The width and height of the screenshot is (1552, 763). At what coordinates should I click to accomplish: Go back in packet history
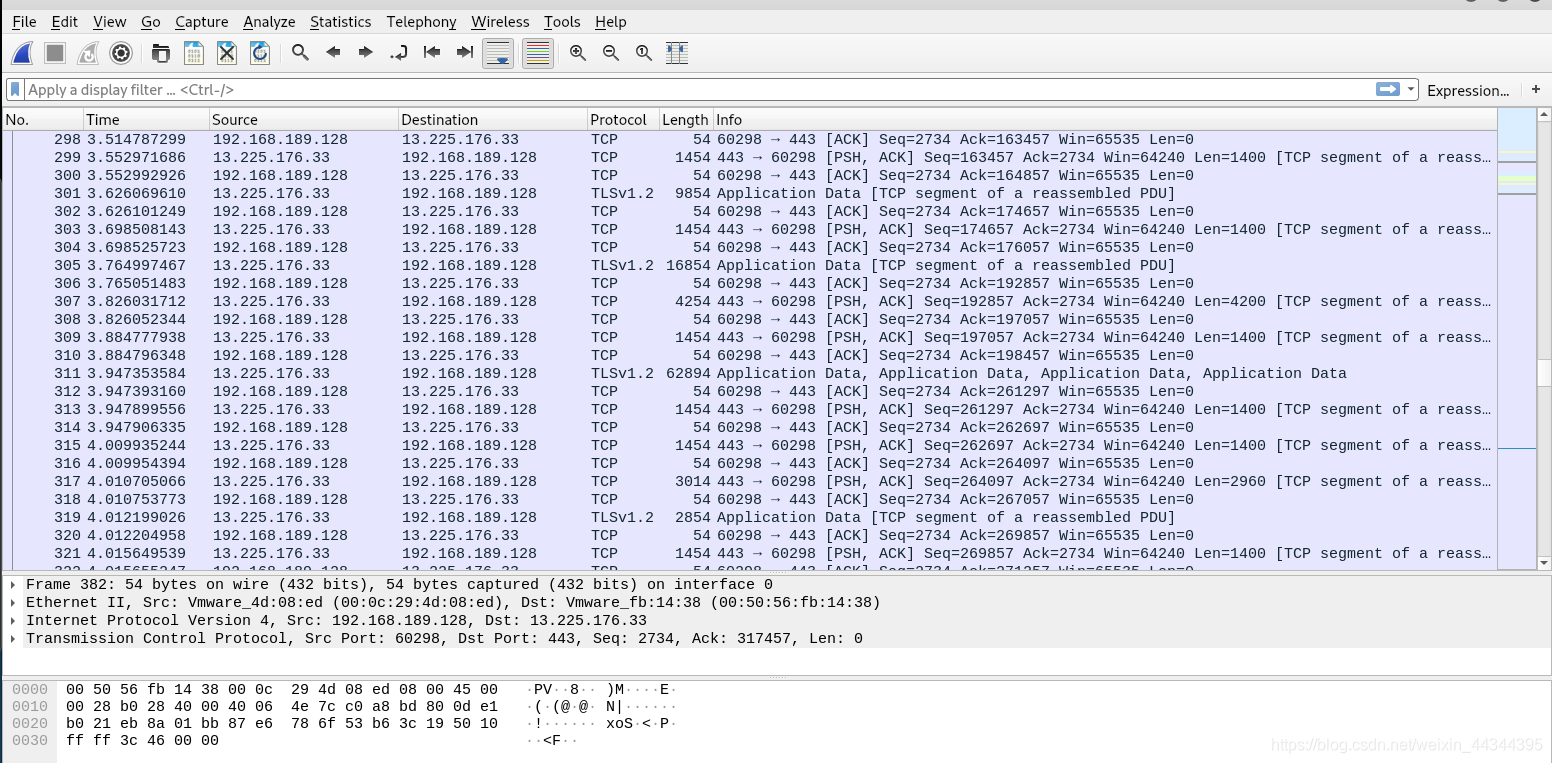(x=333, y=53)
